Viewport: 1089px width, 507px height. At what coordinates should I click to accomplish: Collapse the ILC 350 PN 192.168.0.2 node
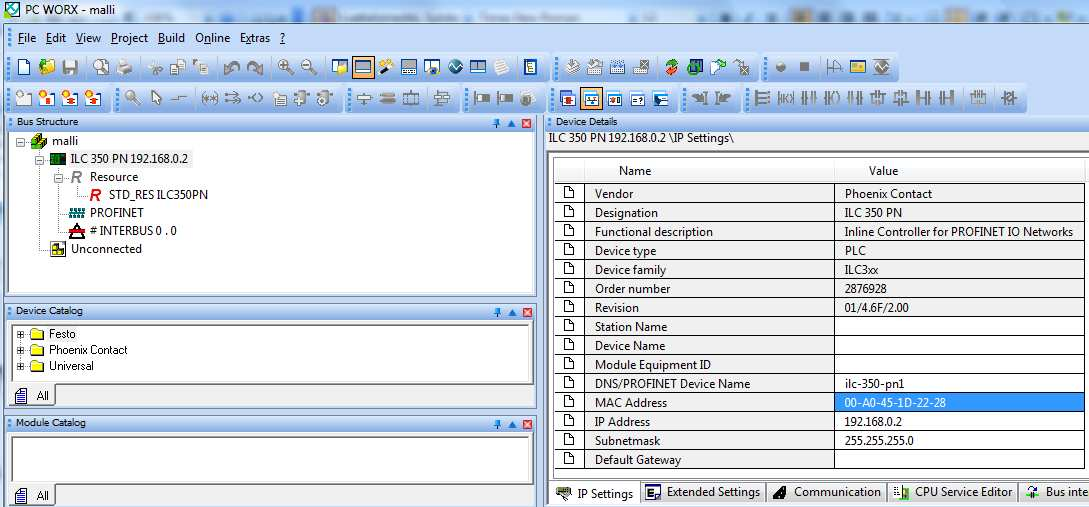[39, 159]
